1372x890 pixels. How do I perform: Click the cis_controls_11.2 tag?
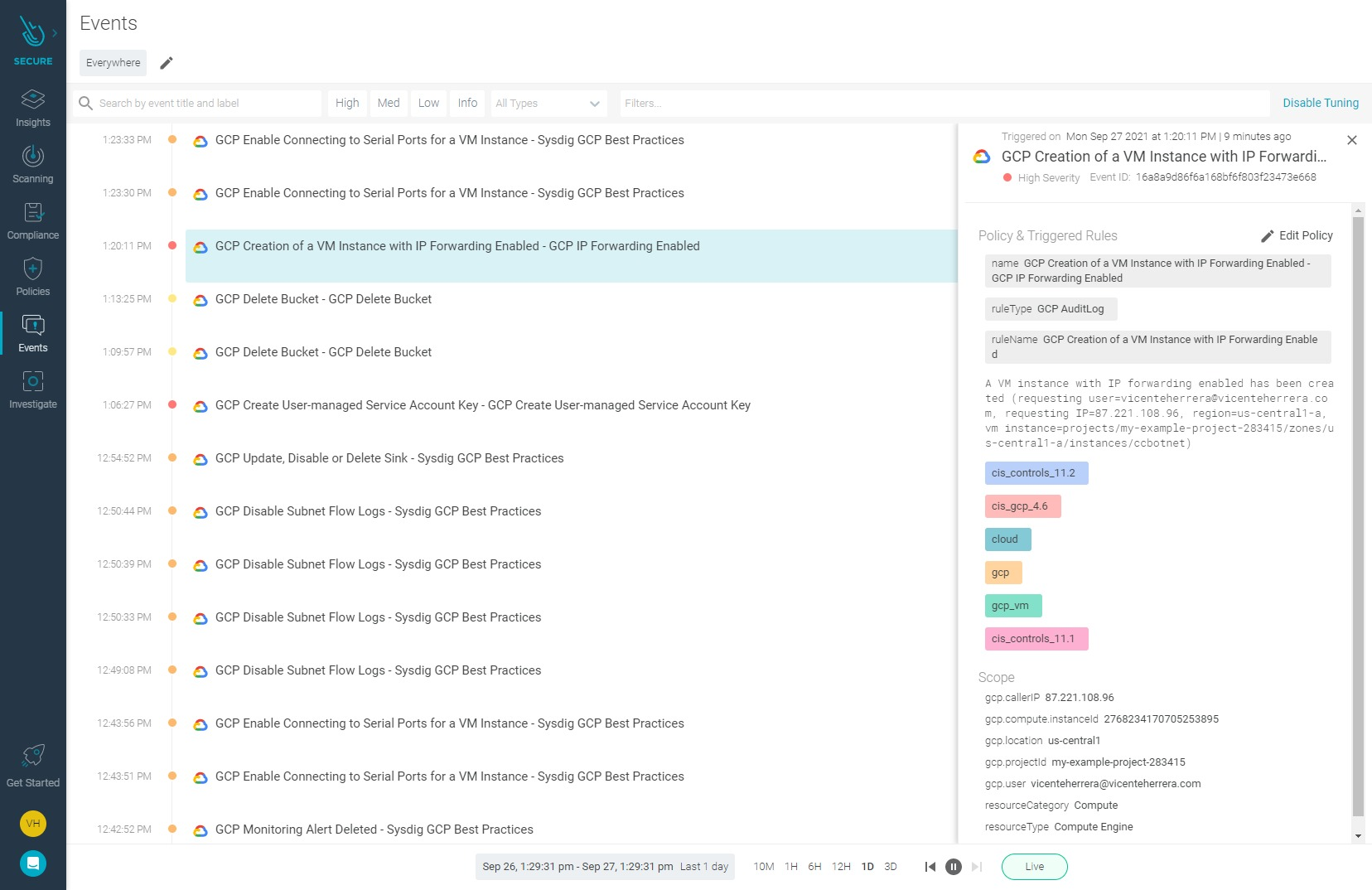pos(1036,473)
